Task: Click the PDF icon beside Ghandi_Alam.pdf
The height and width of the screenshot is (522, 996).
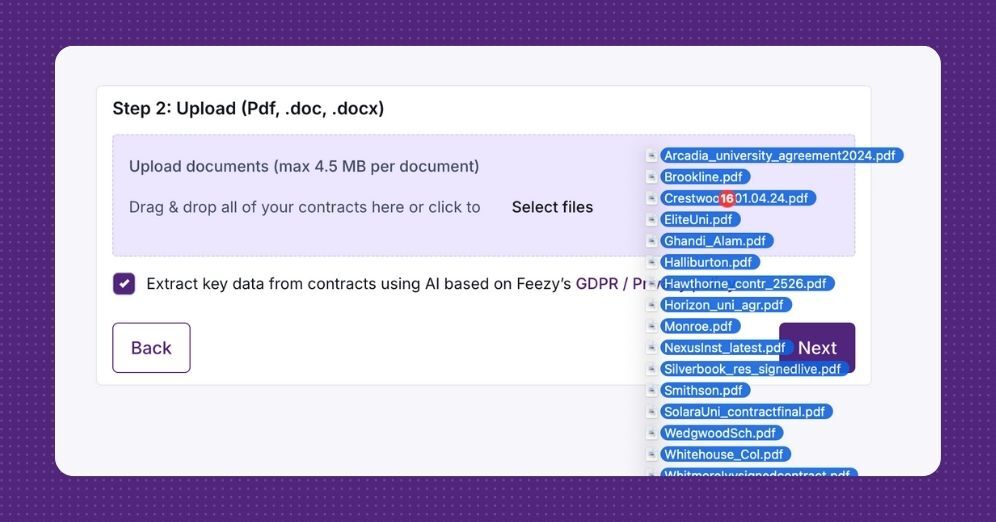Action: 651,241
